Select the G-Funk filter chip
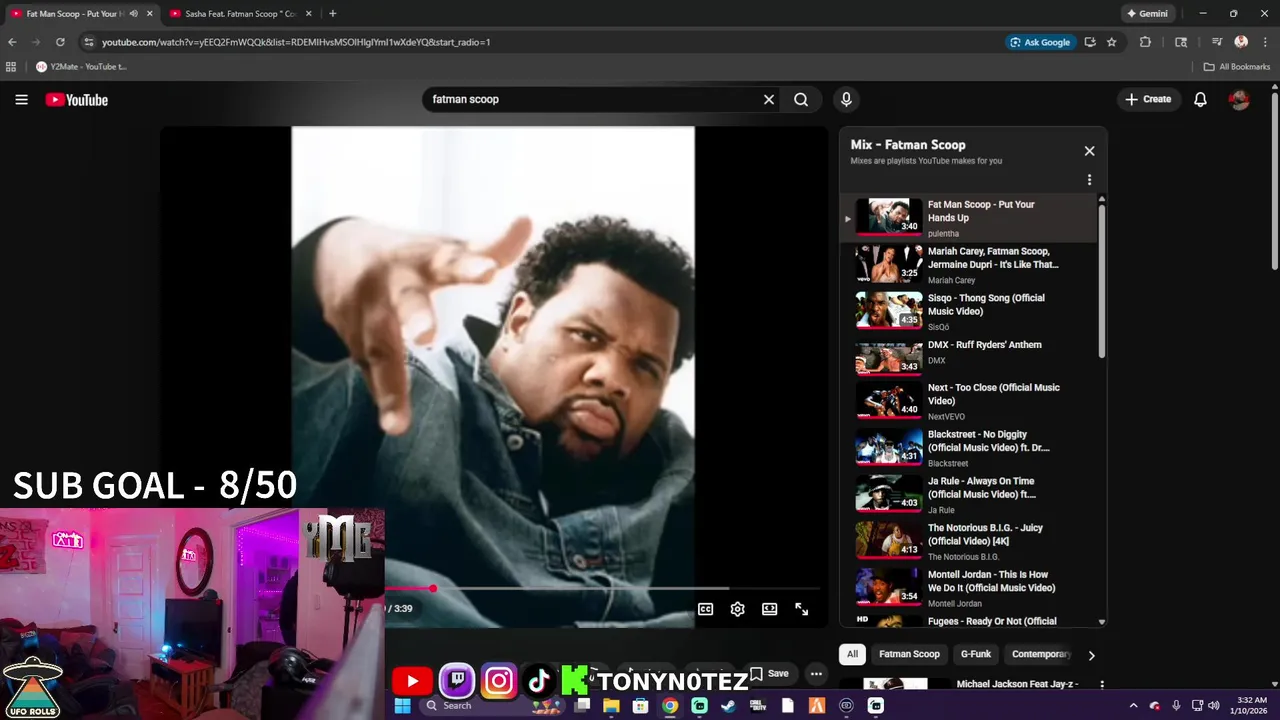The width and height of the screenshot is (1280, 720). [x=976, y=654]
